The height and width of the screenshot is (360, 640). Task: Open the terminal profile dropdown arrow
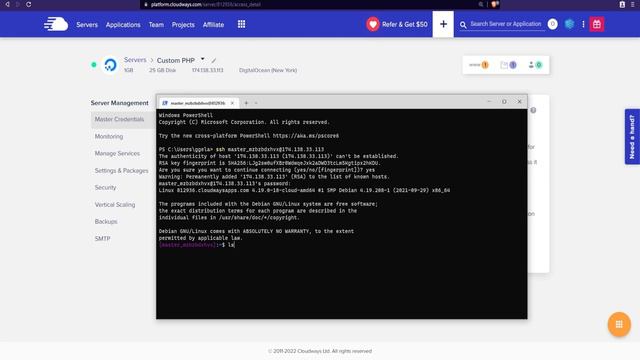[256, 103]
